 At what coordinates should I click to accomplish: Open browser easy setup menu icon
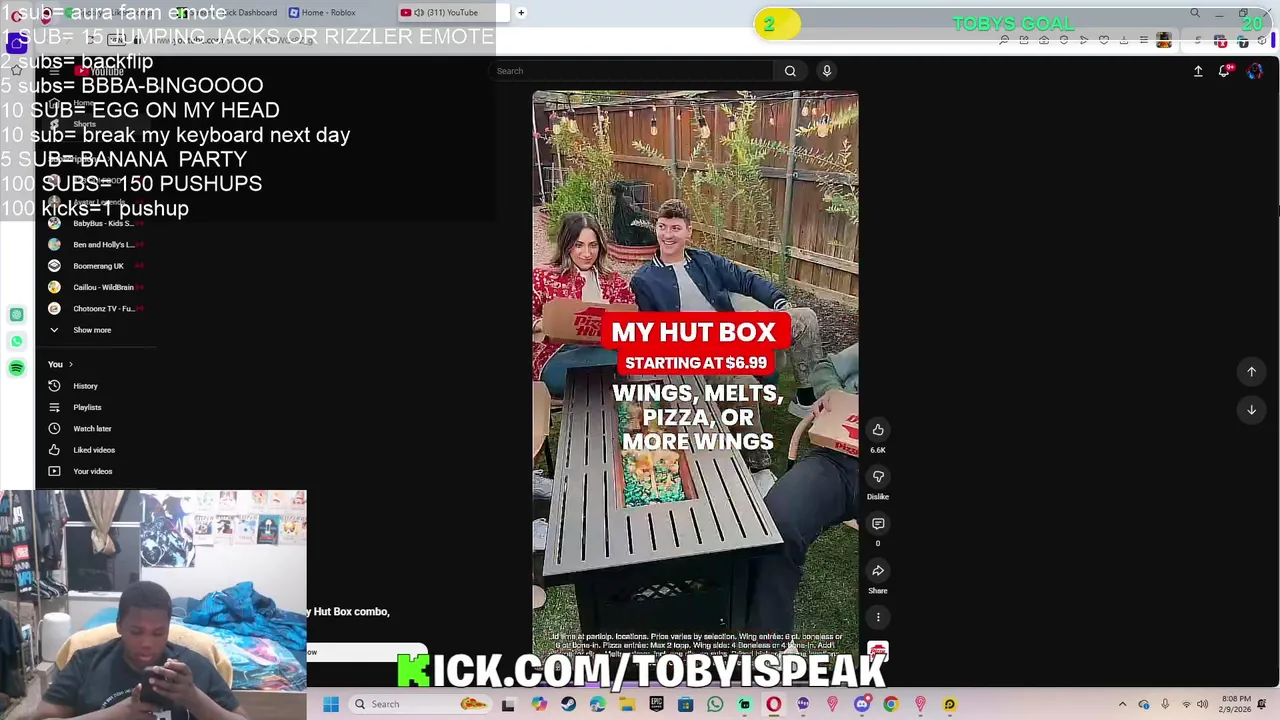tap(1144, 40)
